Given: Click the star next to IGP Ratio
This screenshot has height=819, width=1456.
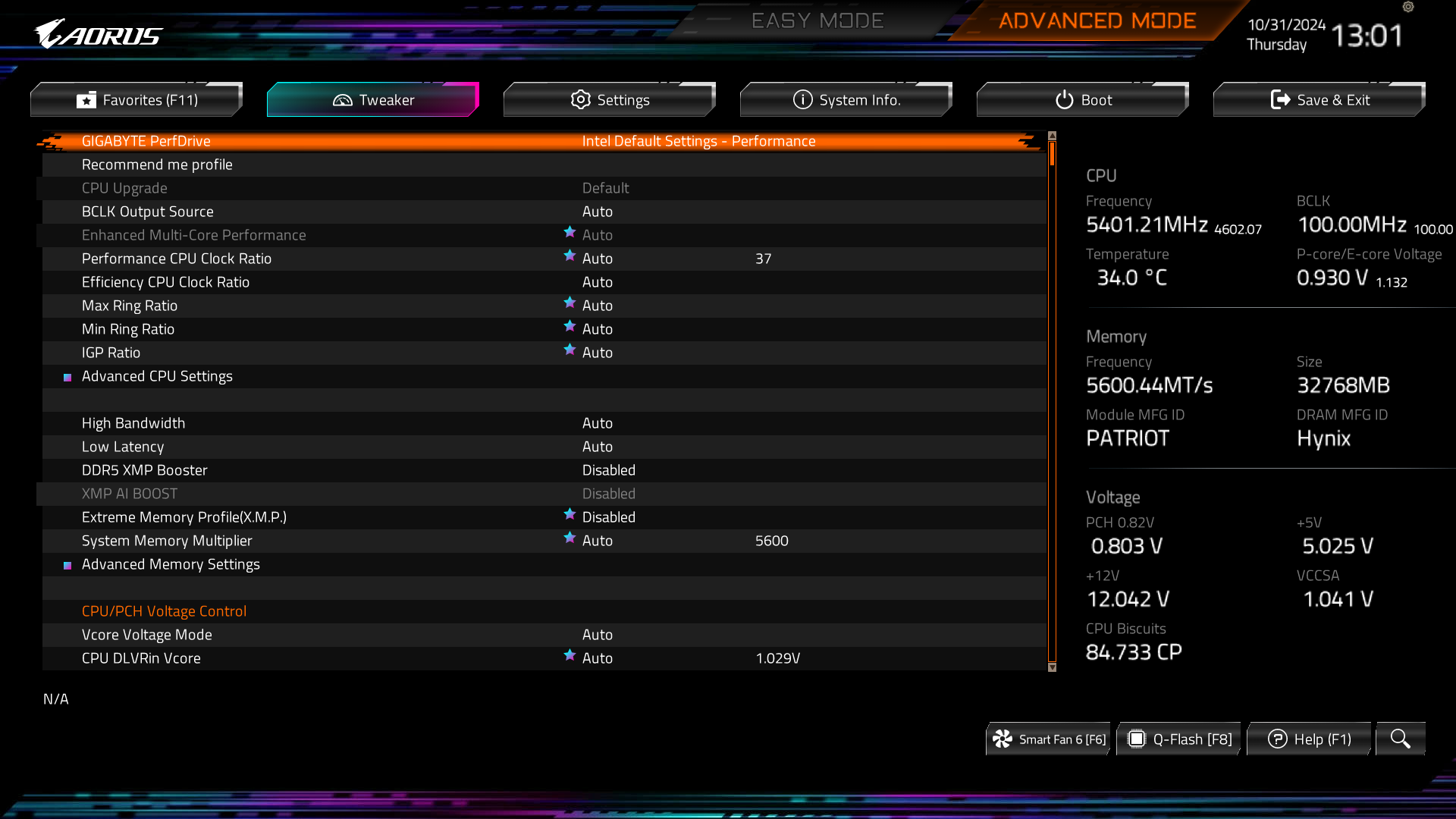Looking at the screenshot, I should [570, 350].
